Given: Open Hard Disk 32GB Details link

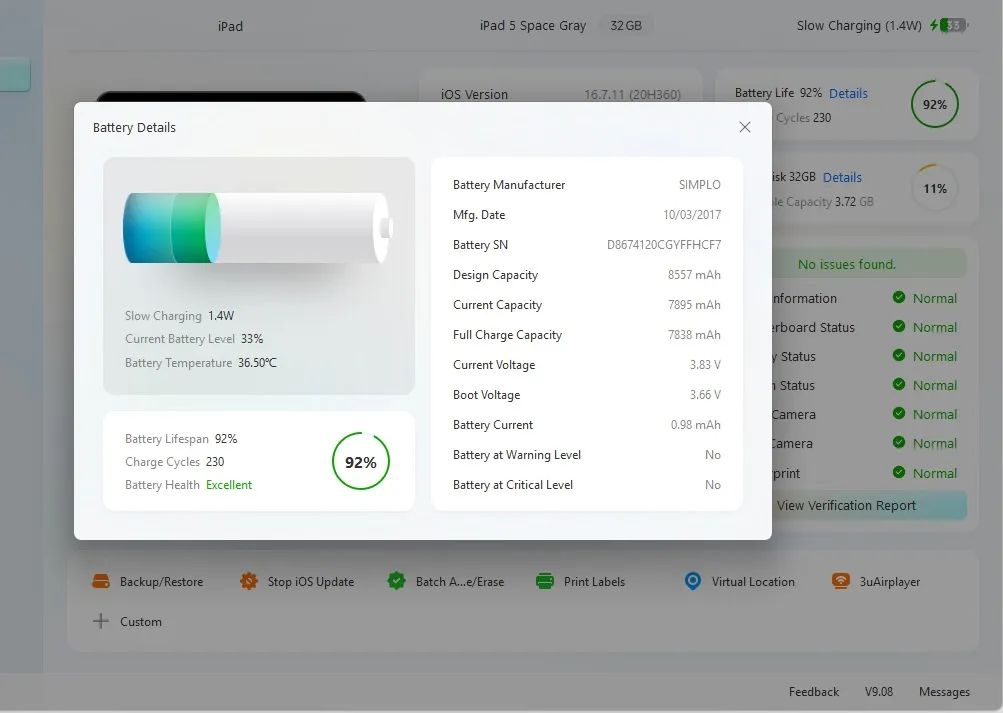Looking at the screenshot, I should [x=842, y=177].
